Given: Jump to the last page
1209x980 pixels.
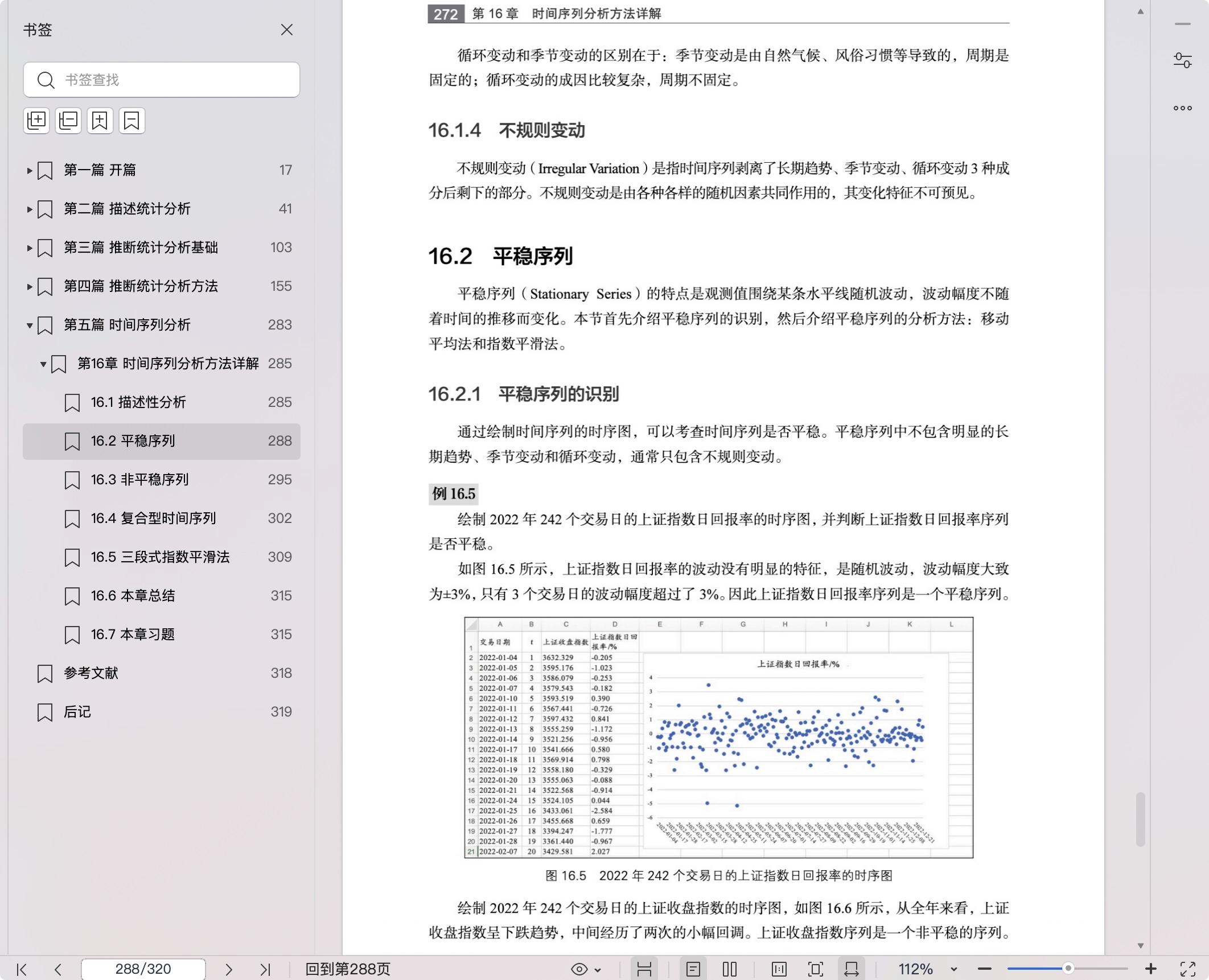Looking at the screenshot, I should 265,969.
